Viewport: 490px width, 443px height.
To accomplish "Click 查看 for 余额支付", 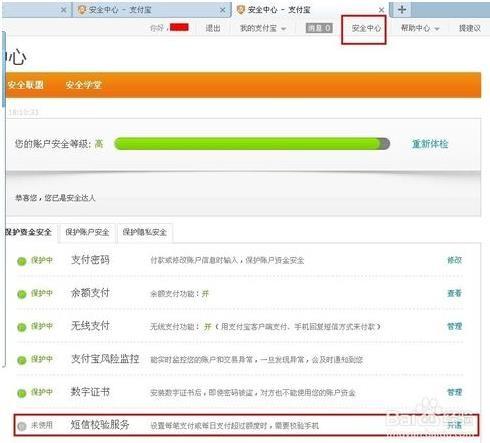I will 454,293.
